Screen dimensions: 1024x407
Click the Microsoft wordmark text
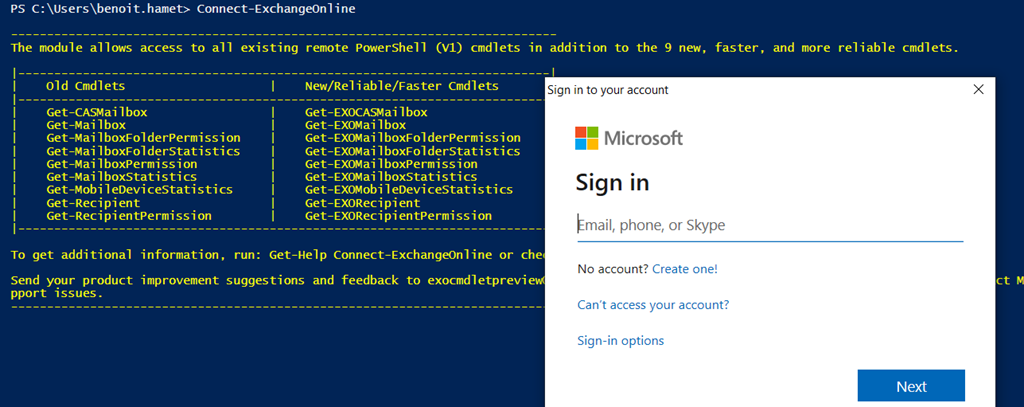tap(643, 138)
